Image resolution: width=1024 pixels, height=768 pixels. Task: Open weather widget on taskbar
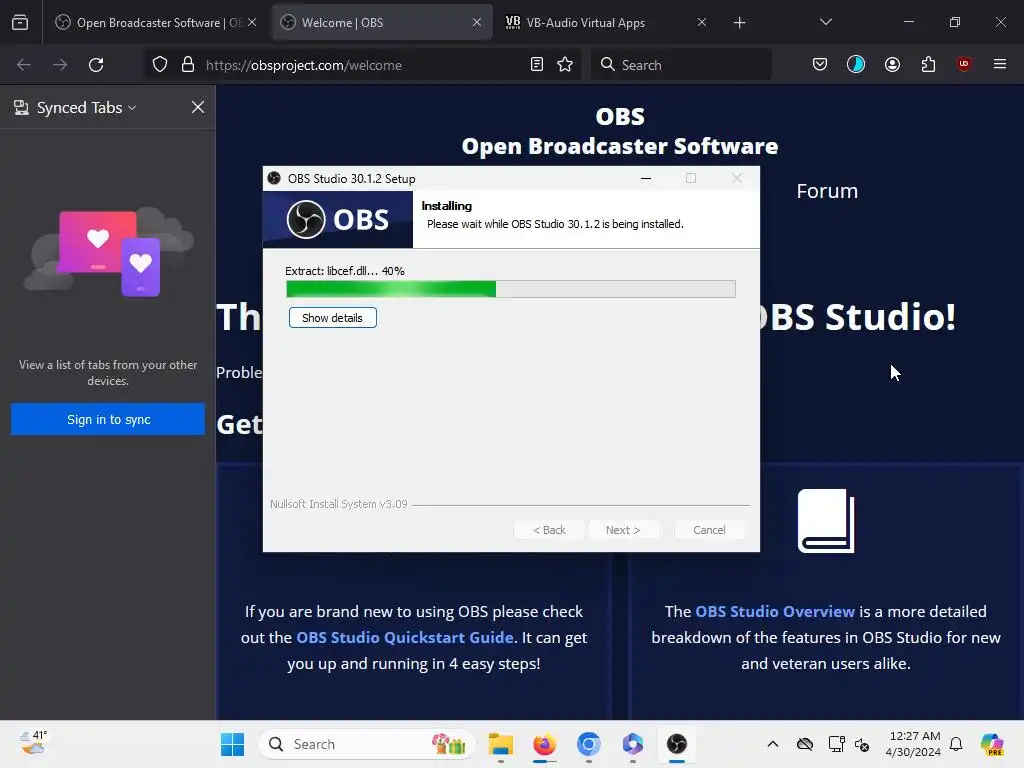pos(33,743)
